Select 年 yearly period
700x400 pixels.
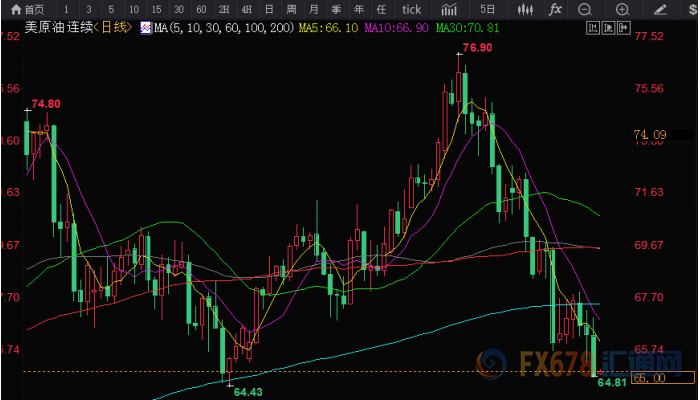pyautogui.click(x=358, y=8)
